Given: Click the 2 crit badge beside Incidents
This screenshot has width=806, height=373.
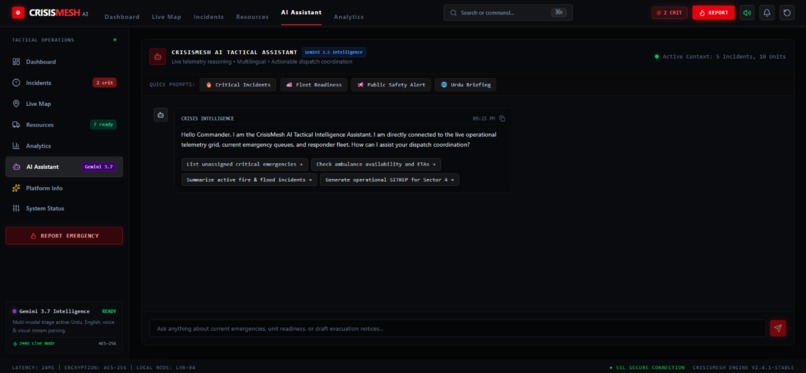Looking at the screenshot, I should [104, 83].
